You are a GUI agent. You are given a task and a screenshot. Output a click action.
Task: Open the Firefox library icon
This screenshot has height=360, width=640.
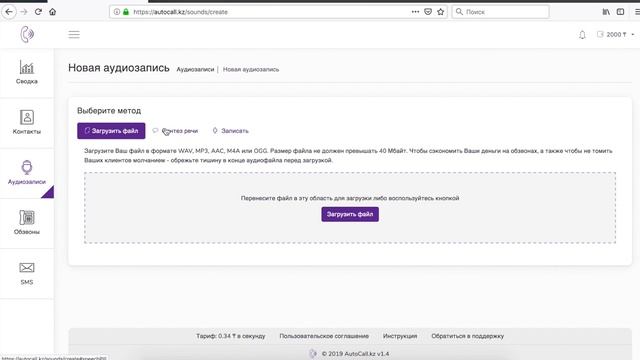[606, 12]
